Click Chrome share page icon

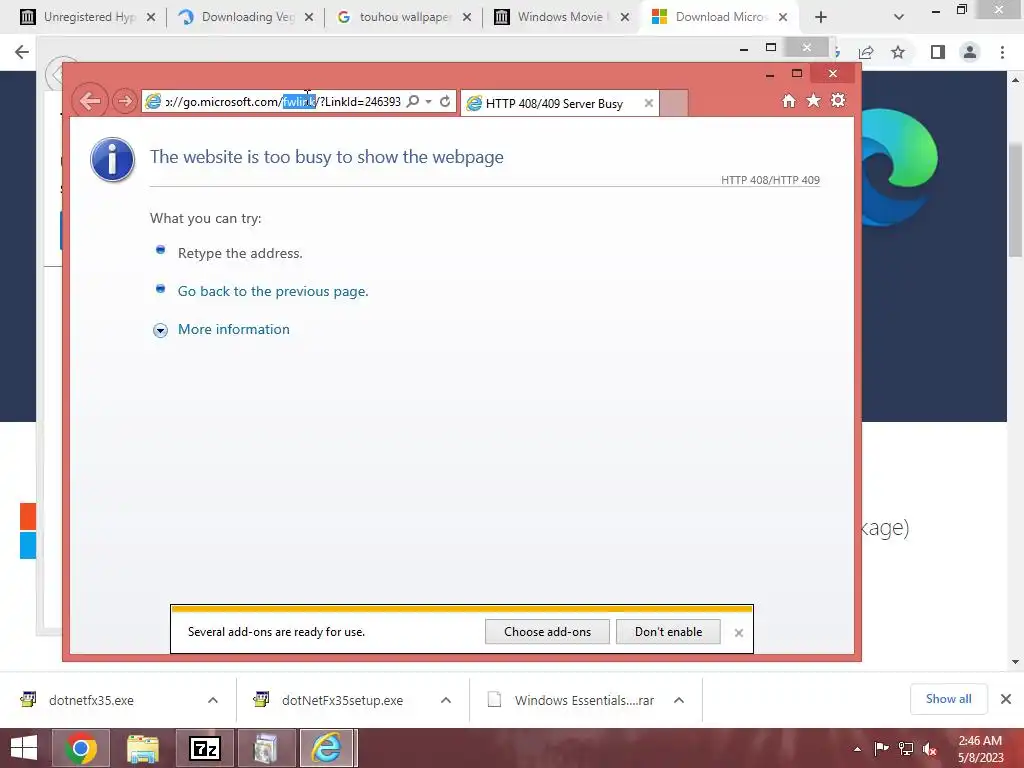(x=866, y=52)
